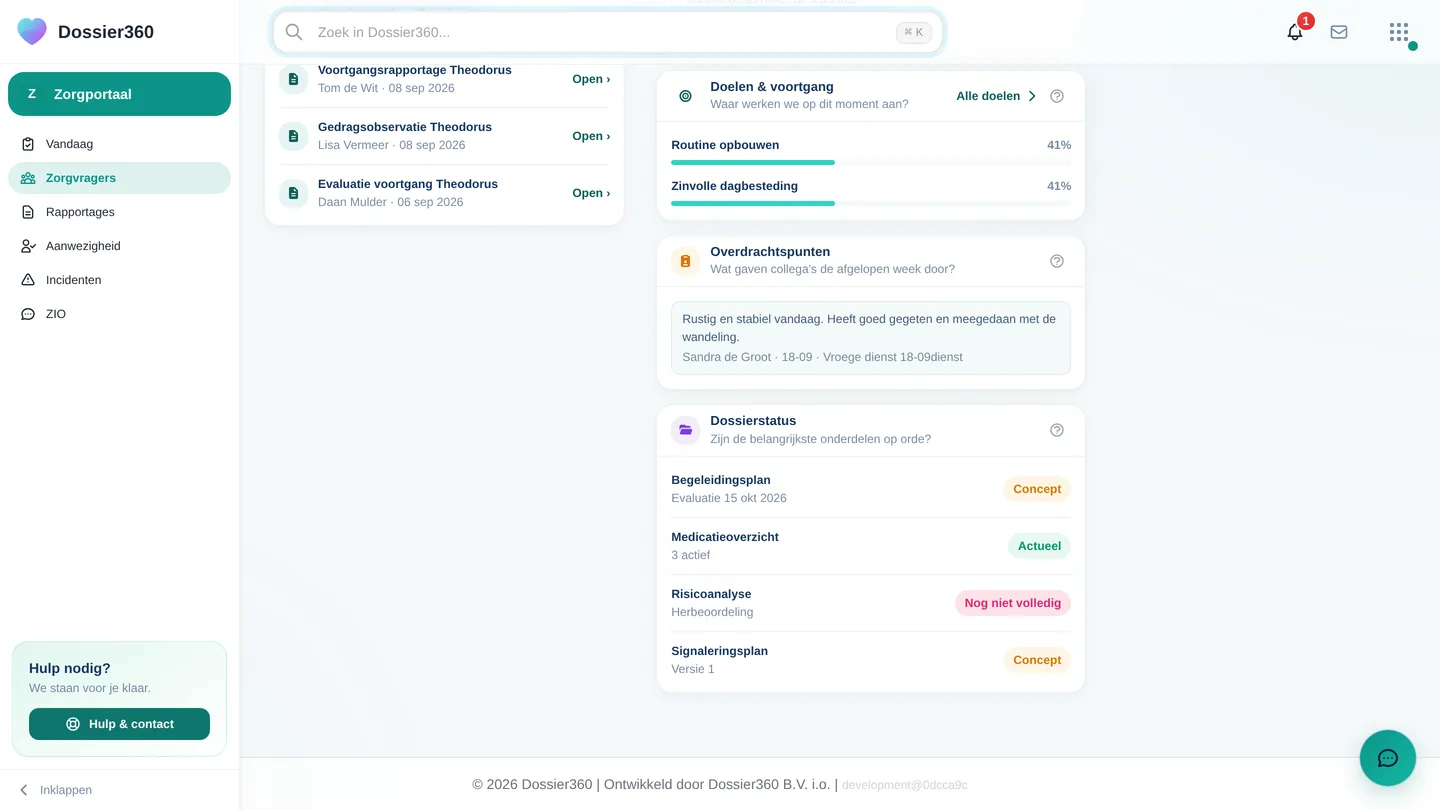Open Incidenten in sidebar

(119, 280)
